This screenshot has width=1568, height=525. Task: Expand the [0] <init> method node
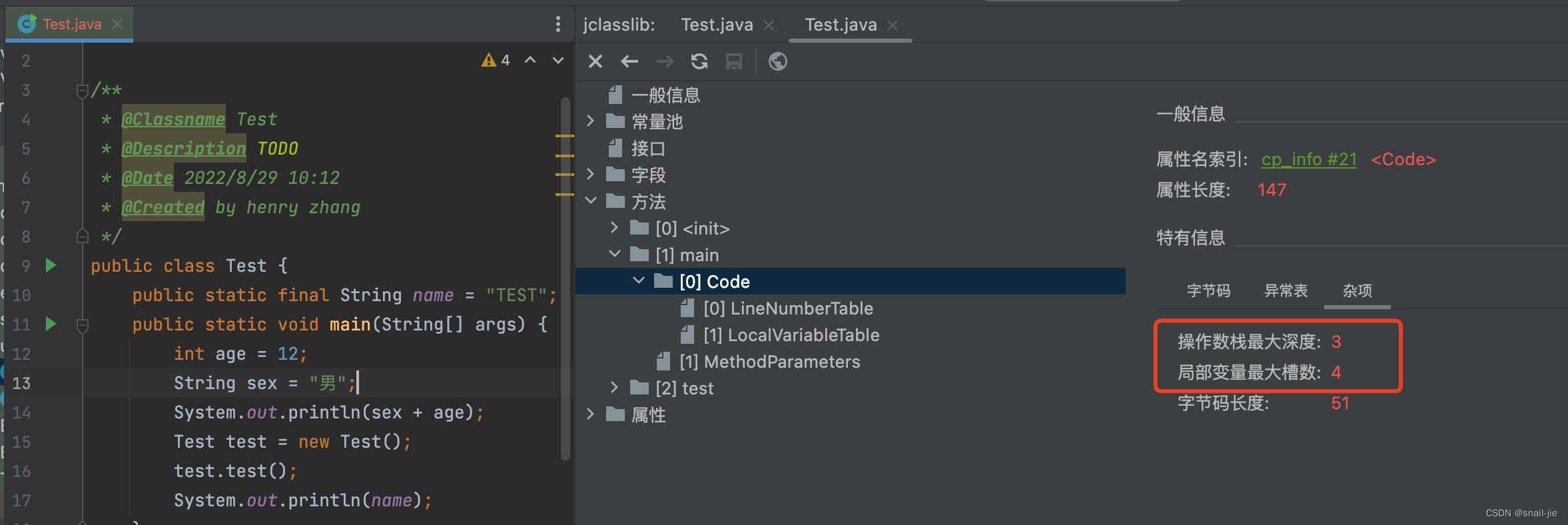pyautogui.click(x=615, y=227)
